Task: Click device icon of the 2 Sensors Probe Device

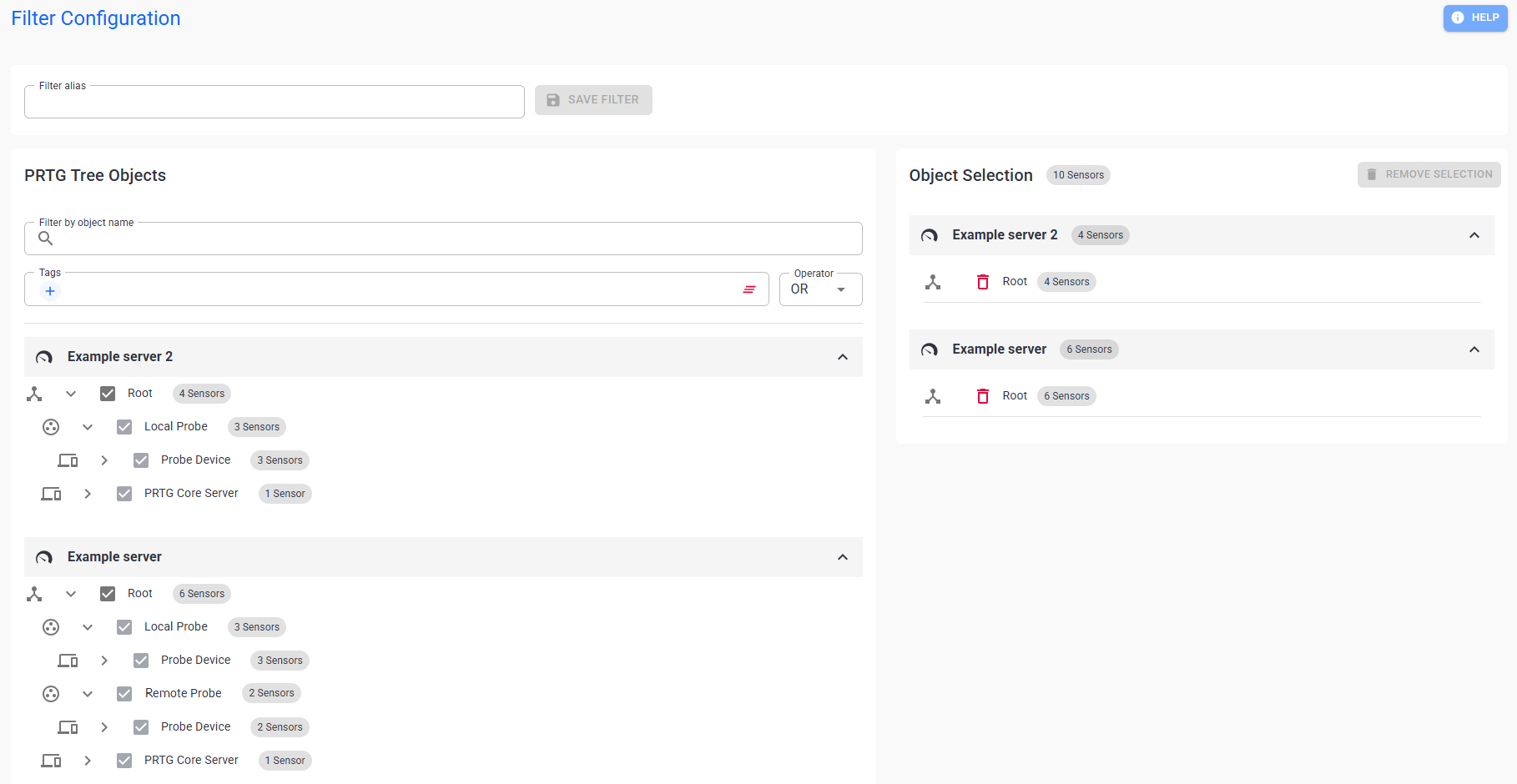Action: (x=68, y=727)
